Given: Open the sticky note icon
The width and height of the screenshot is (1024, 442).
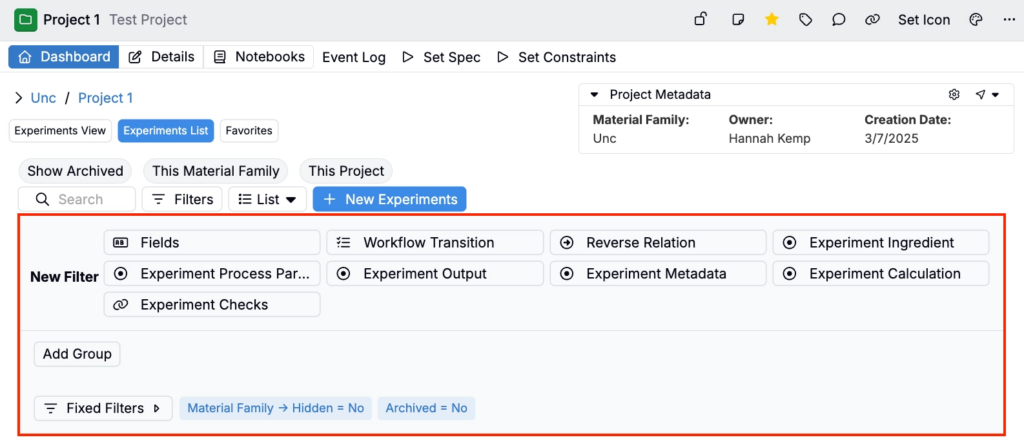Looking at the screenshot, I should pyautogui.click(x=737, y=19).
